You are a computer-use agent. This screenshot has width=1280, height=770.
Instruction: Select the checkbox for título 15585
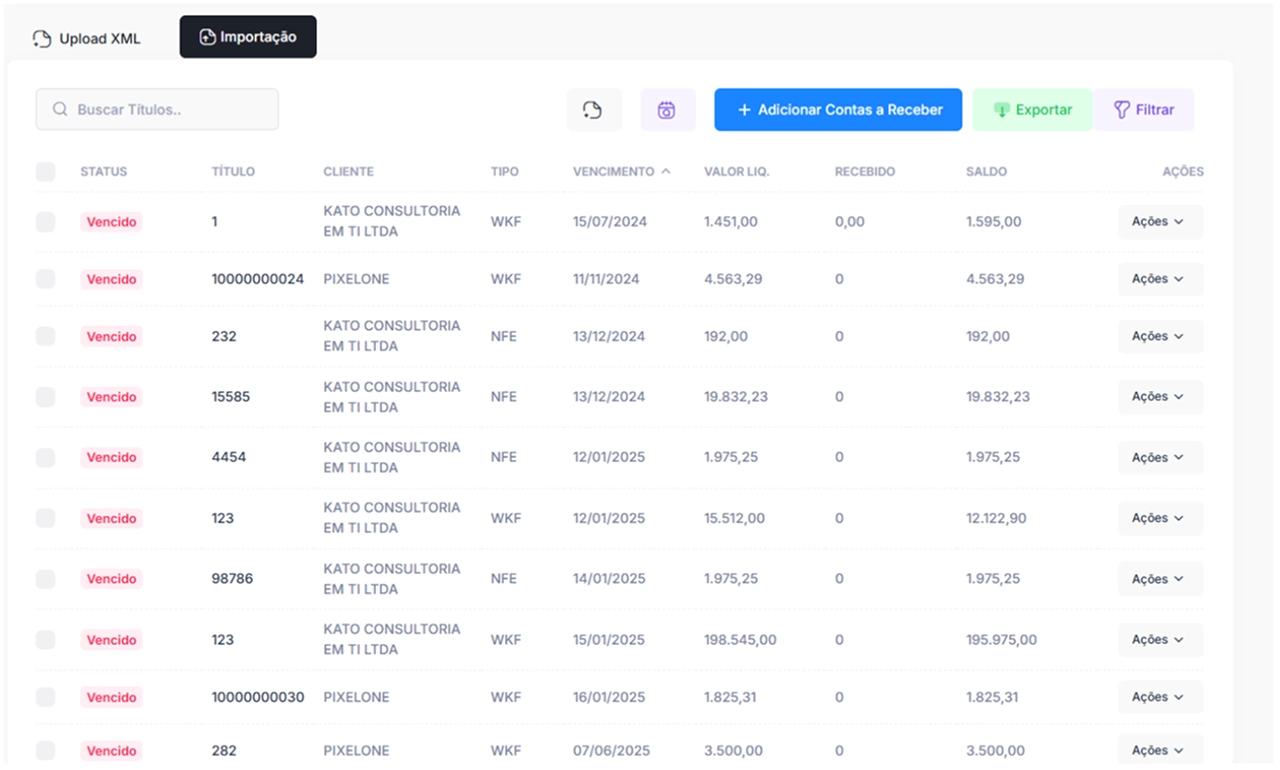point(46,397)
